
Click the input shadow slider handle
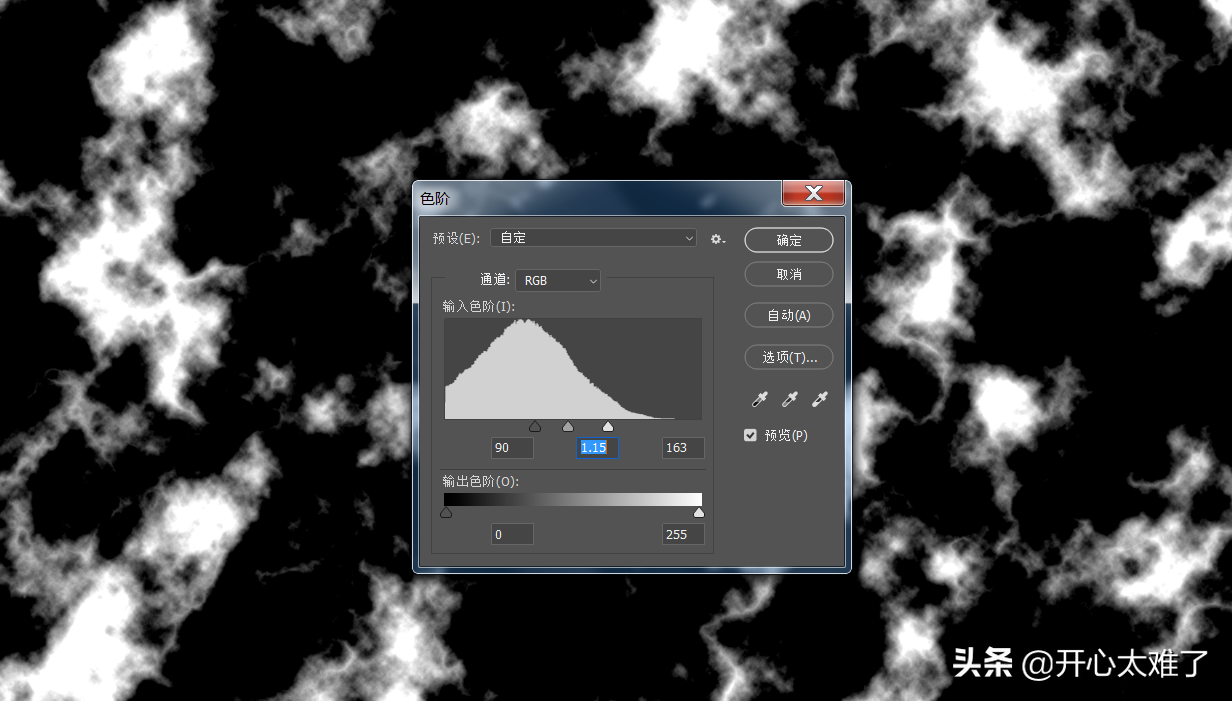[535, 427]
